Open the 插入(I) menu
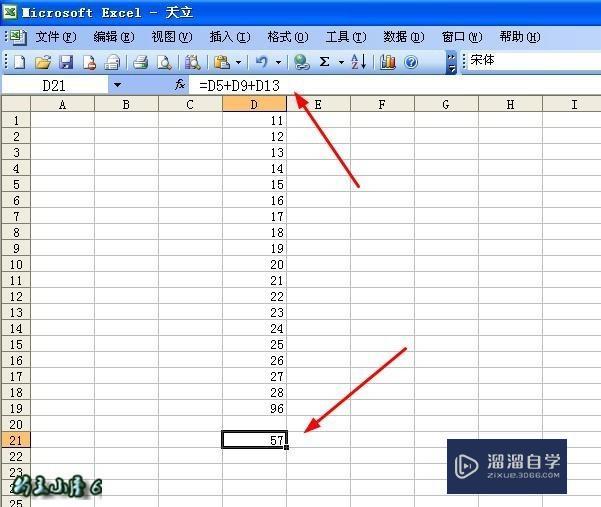This screenshot has height=507, width=601. tap(230, 37)
